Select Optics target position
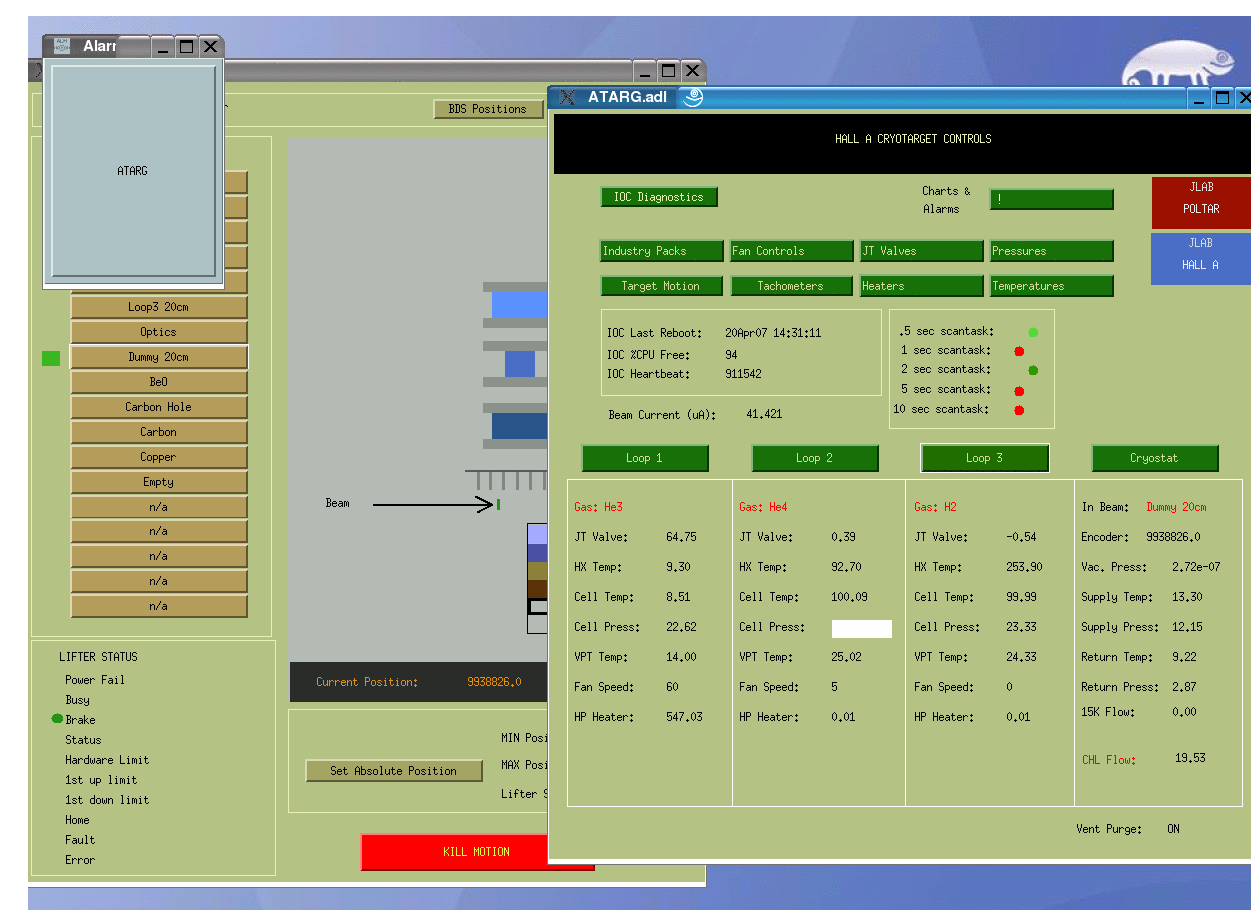Image resolution: width=1251 pixels, height=910 pixels. tap(159, 332)
